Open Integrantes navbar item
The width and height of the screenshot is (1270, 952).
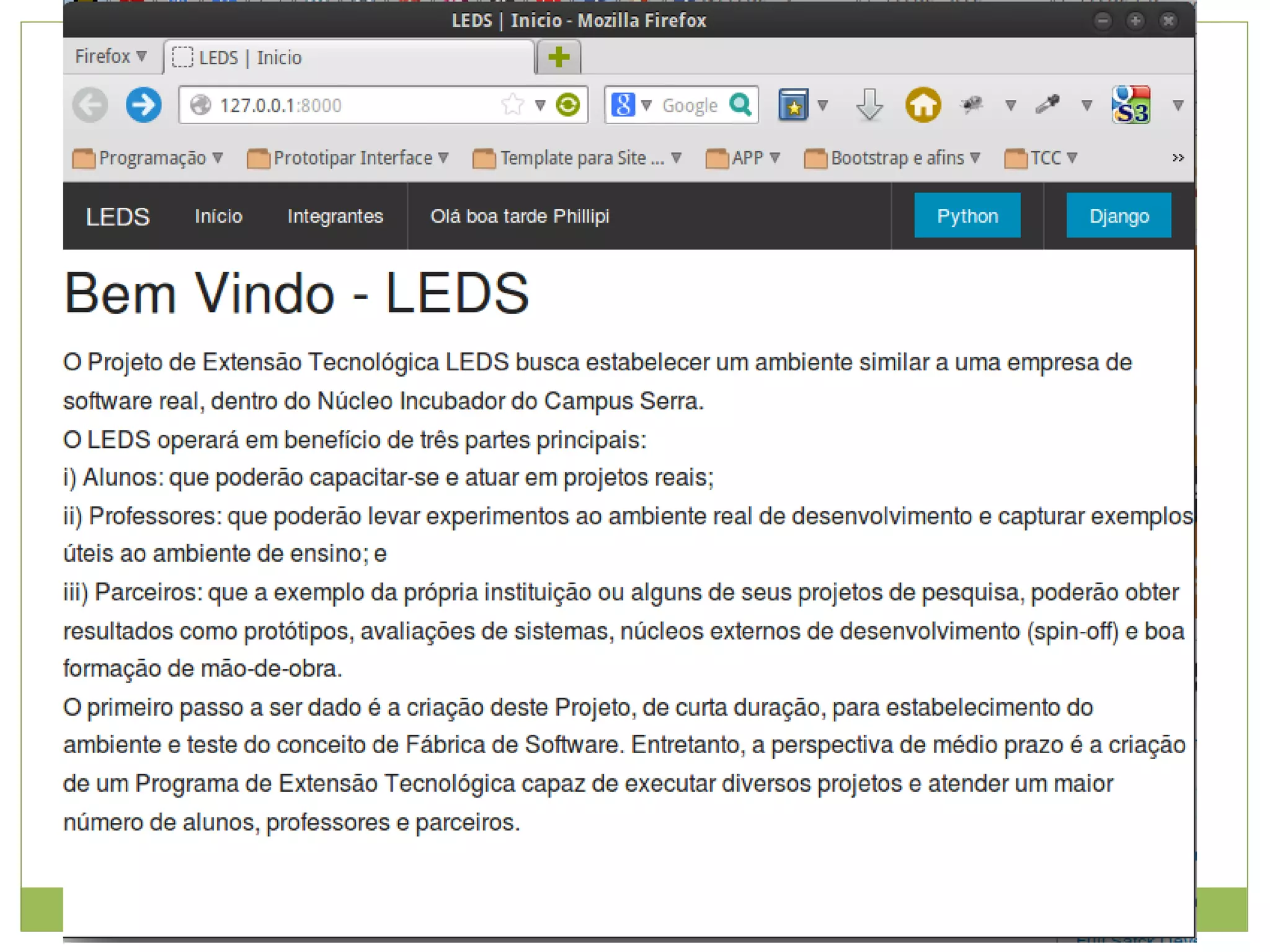(x=335, y=216)
